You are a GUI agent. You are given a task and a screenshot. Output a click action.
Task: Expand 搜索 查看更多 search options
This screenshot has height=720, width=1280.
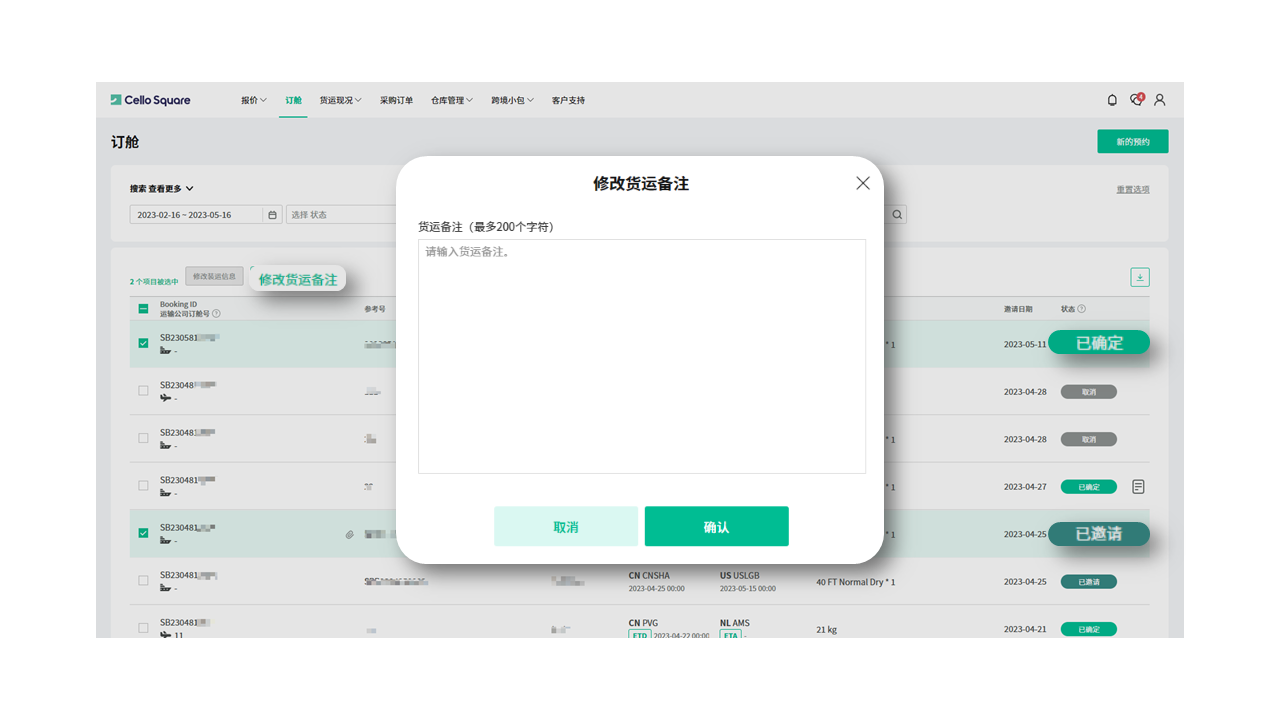point(161,188)
